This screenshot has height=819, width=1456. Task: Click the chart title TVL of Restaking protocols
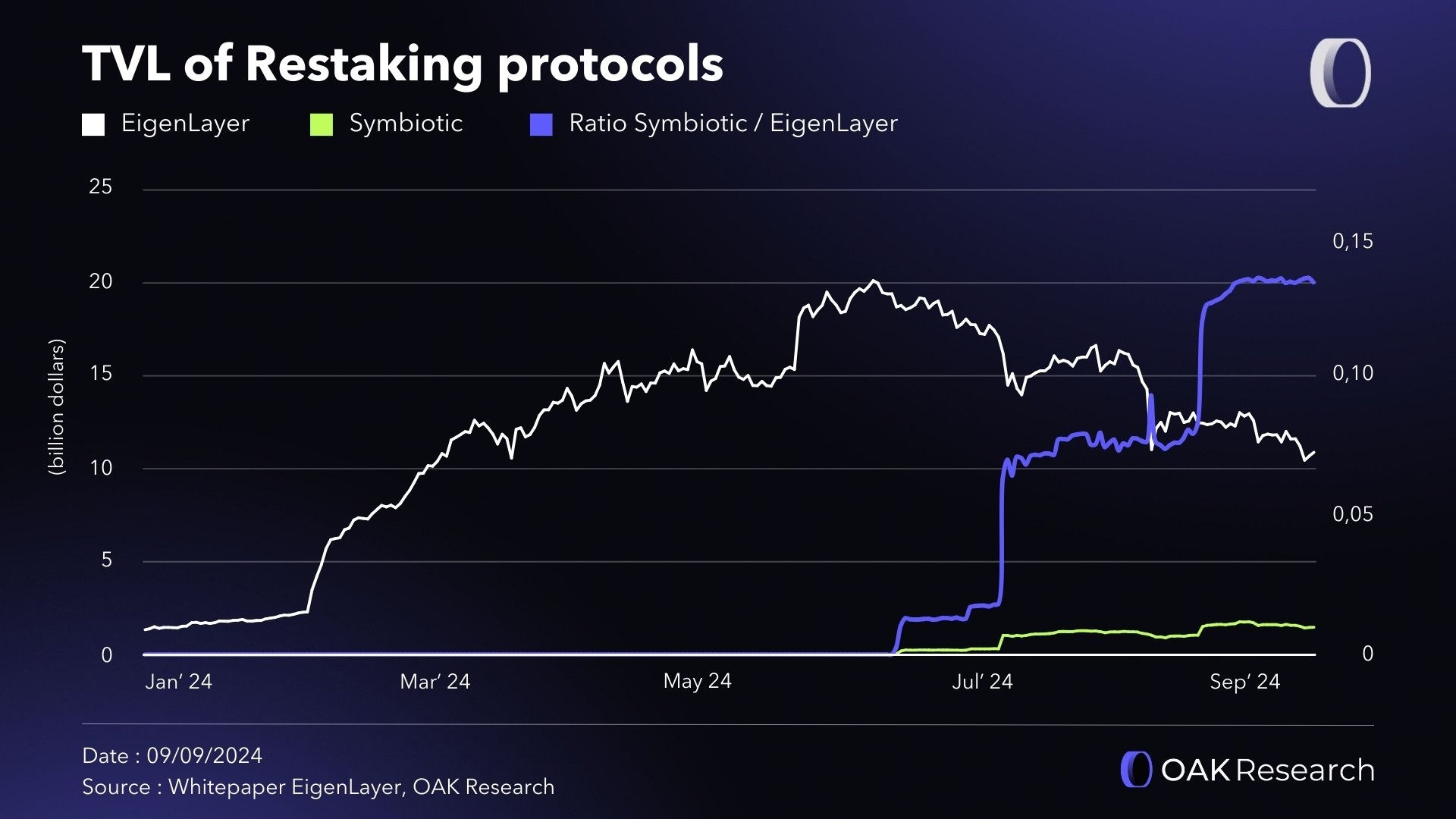point(403,63)
